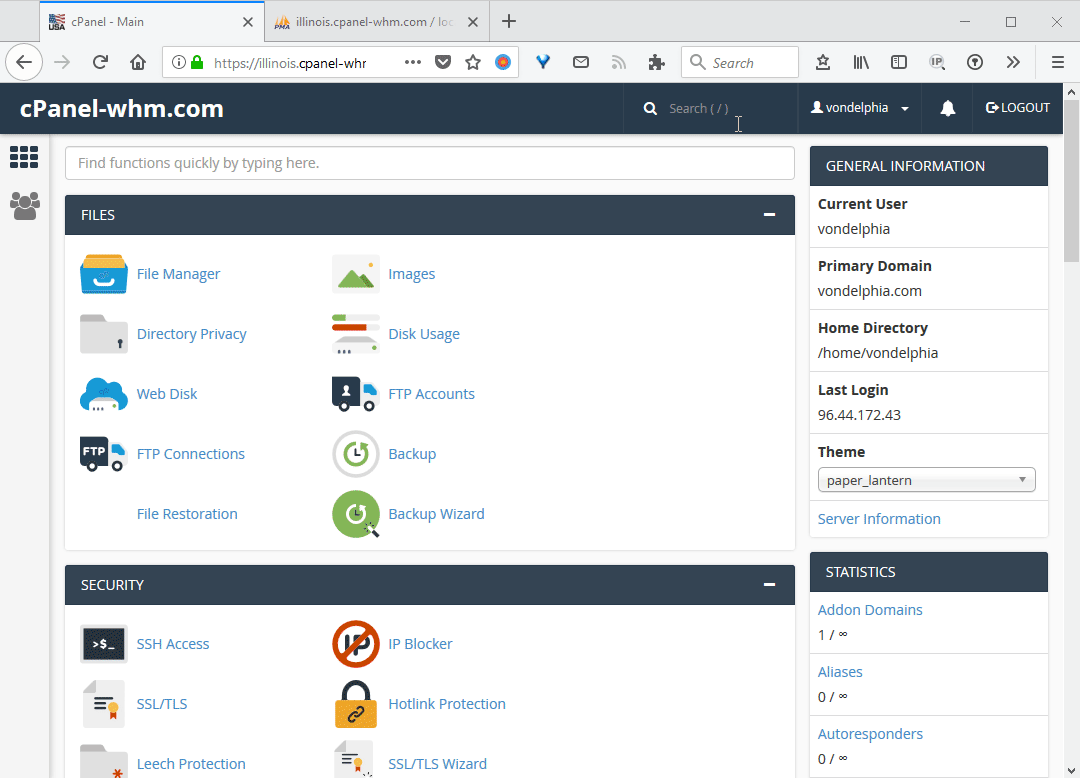Open the User Manager people icon in sidebar
Image resolution: width=1080 pixels, height=778 pixels.
[25, 206]
